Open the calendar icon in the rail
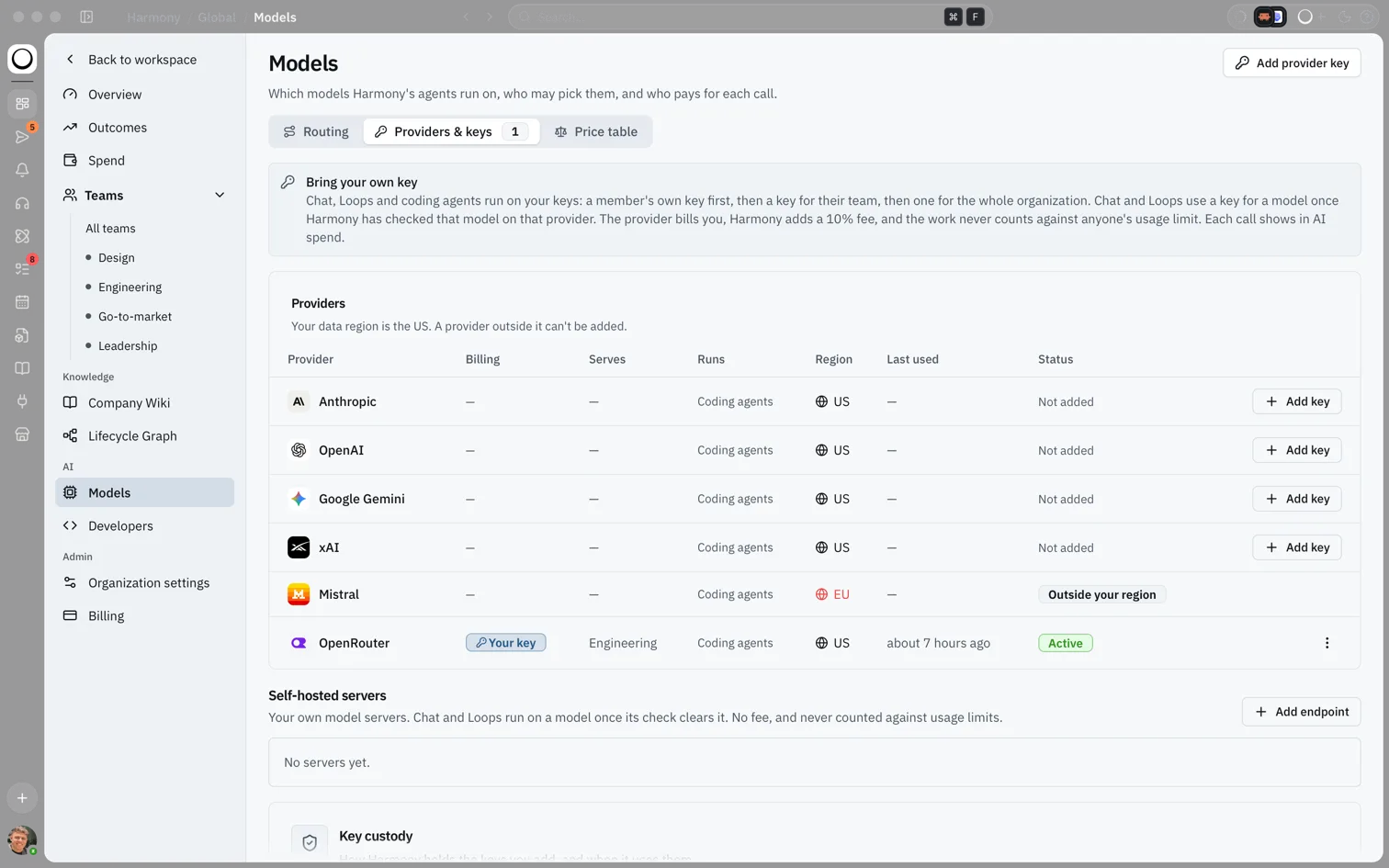 (x=22, y=302)
